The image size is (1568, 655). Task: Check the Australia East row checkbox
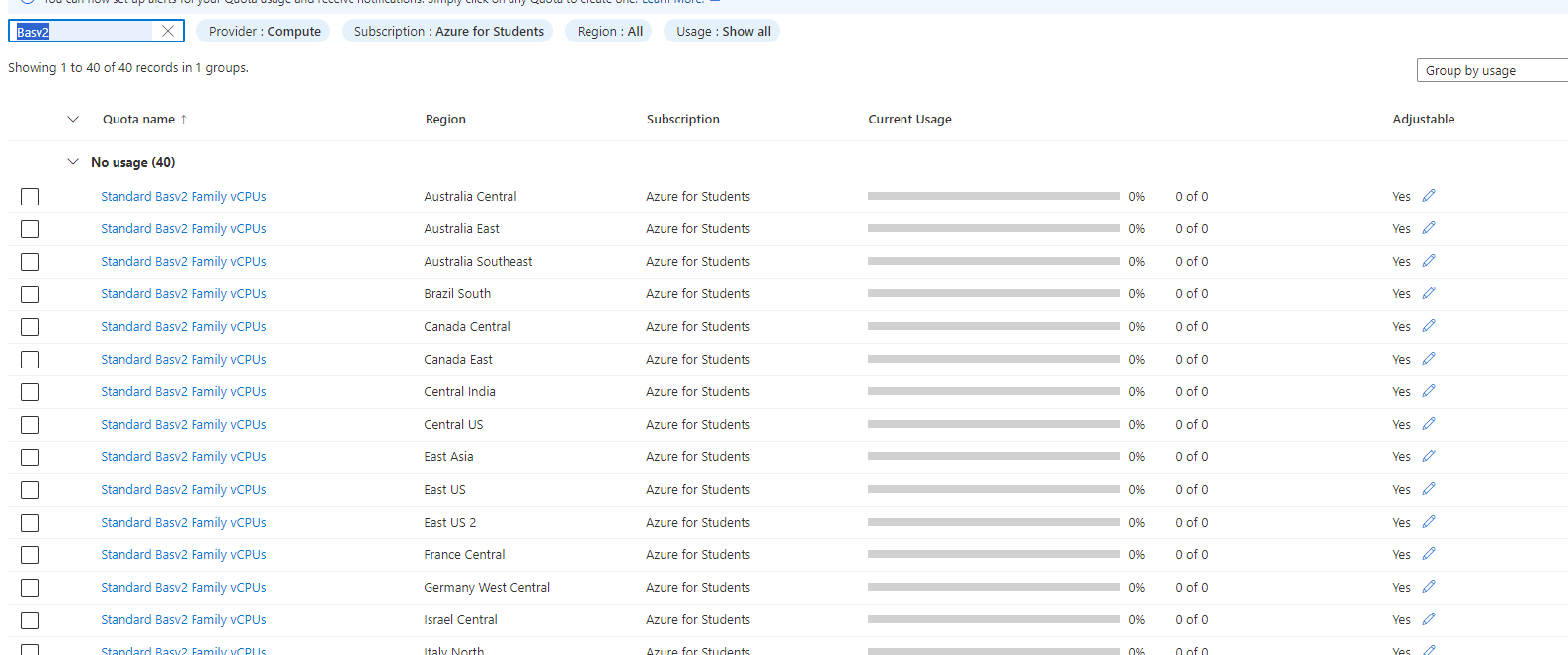pyautogui.click(x=30, y=229)
